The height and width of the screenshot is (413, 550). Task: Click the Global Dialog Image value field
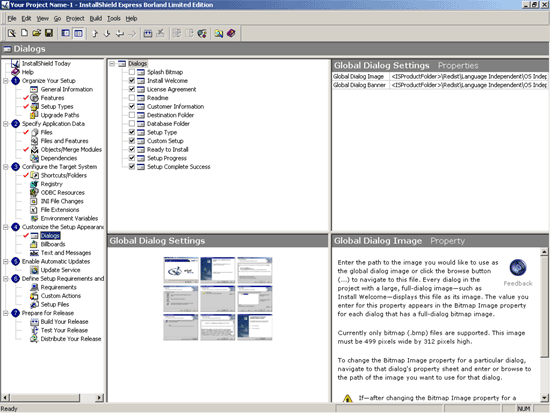point(469,76)
